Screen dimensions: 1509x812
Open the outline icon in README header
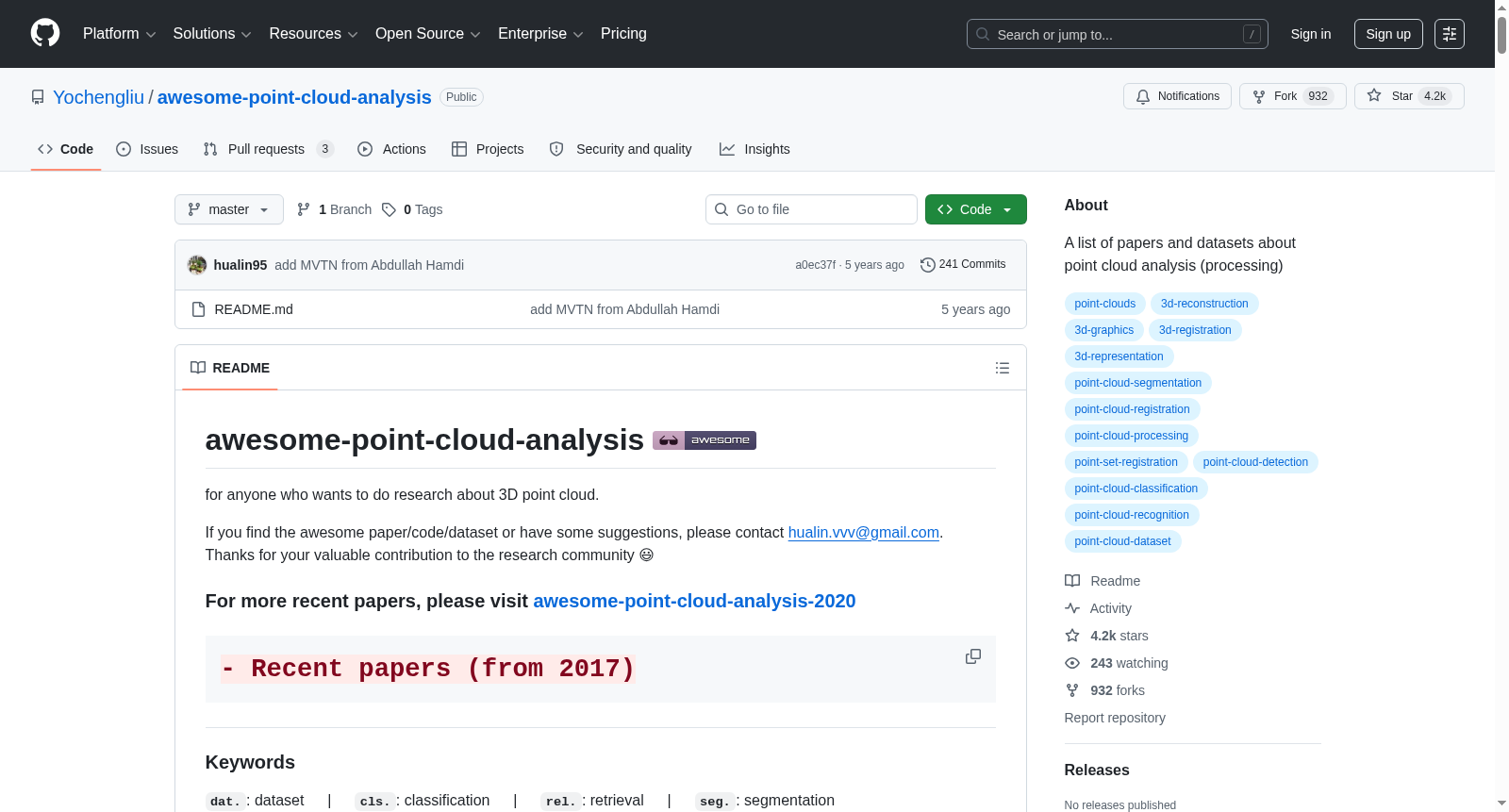pyautogui.click(x=1003, y=368)
